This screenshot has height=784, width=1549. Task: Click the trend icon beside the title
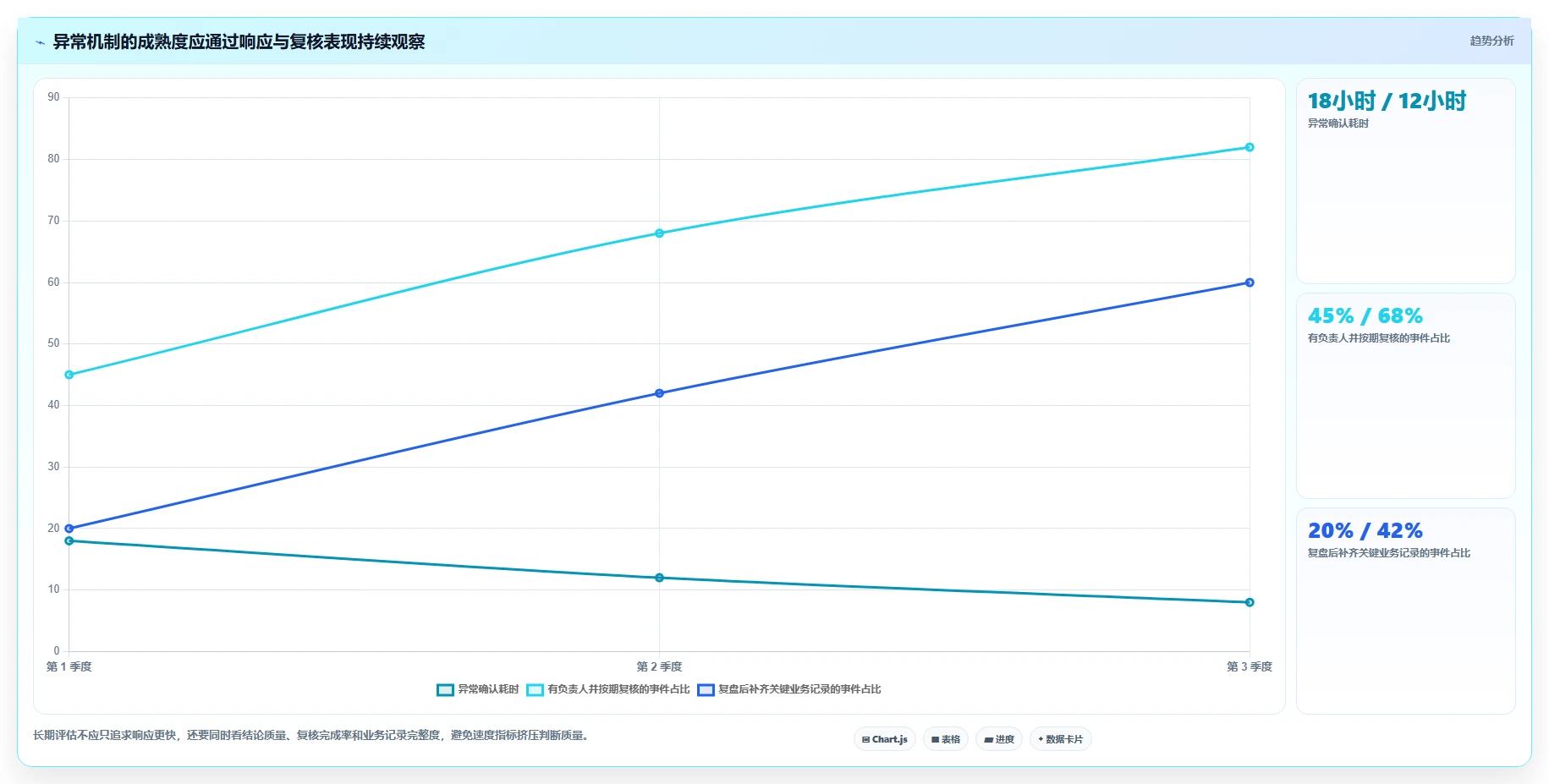(x=40, y=42)
